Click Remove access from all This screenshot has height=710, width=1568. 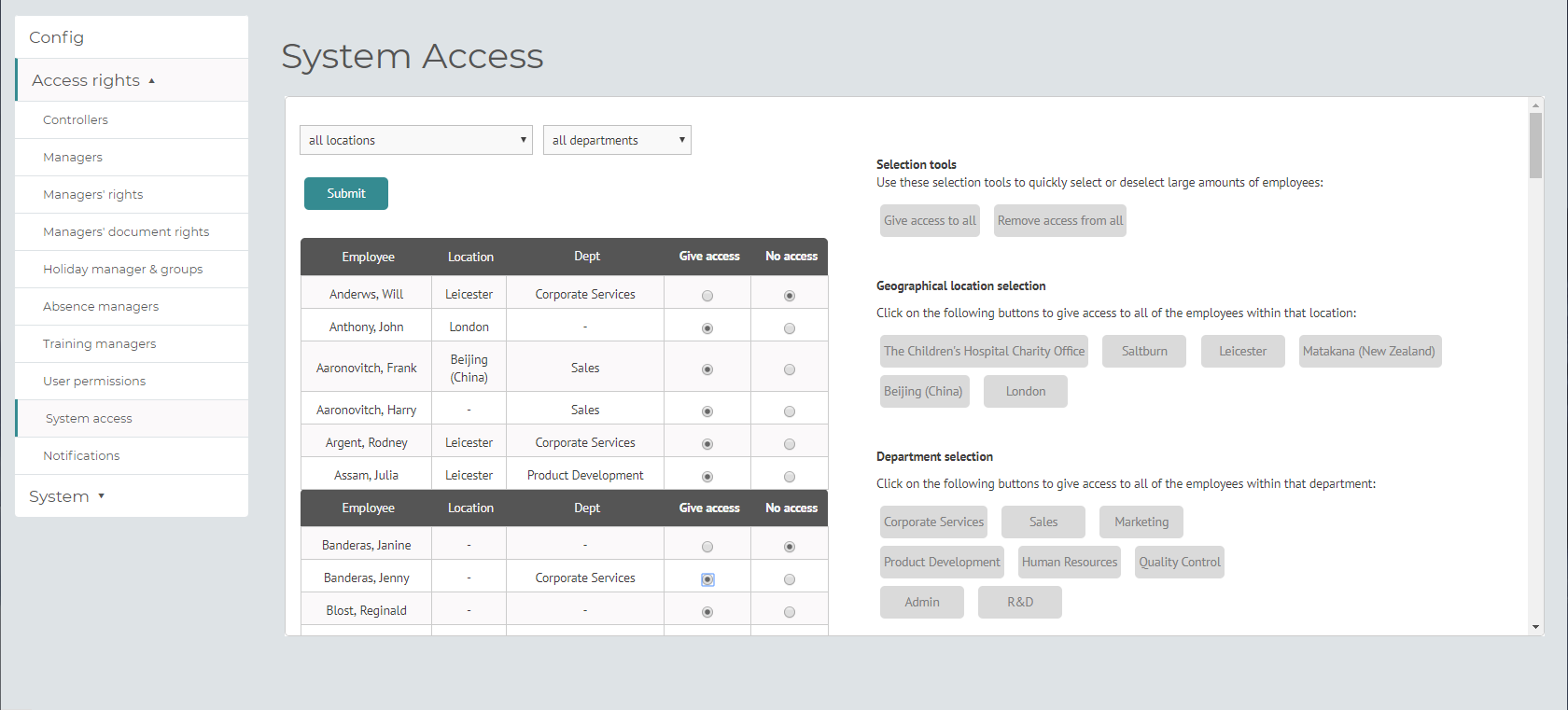coord(1060,220)
